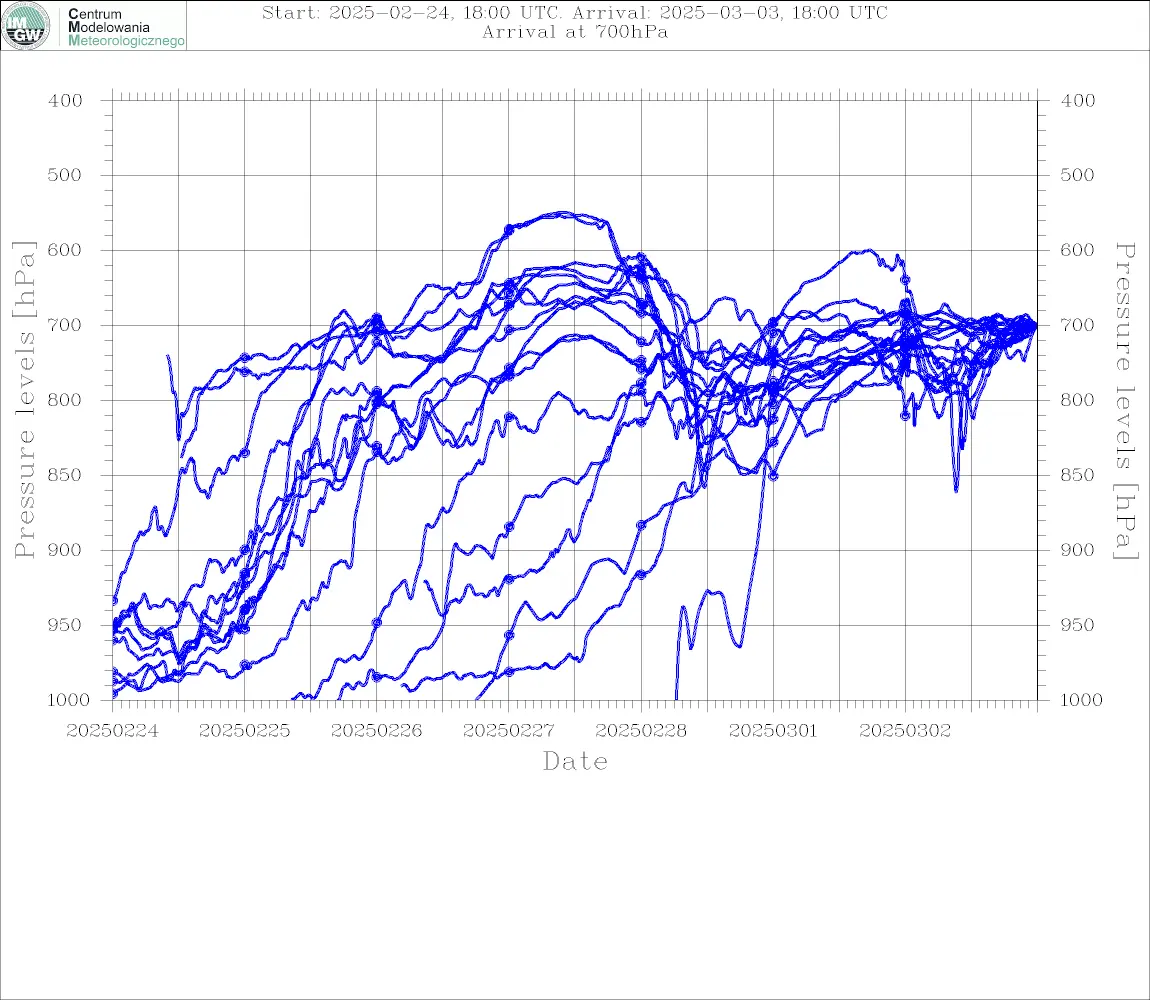Click the left axis 400 label
1150x1000 pixels.
click(65, 101)
